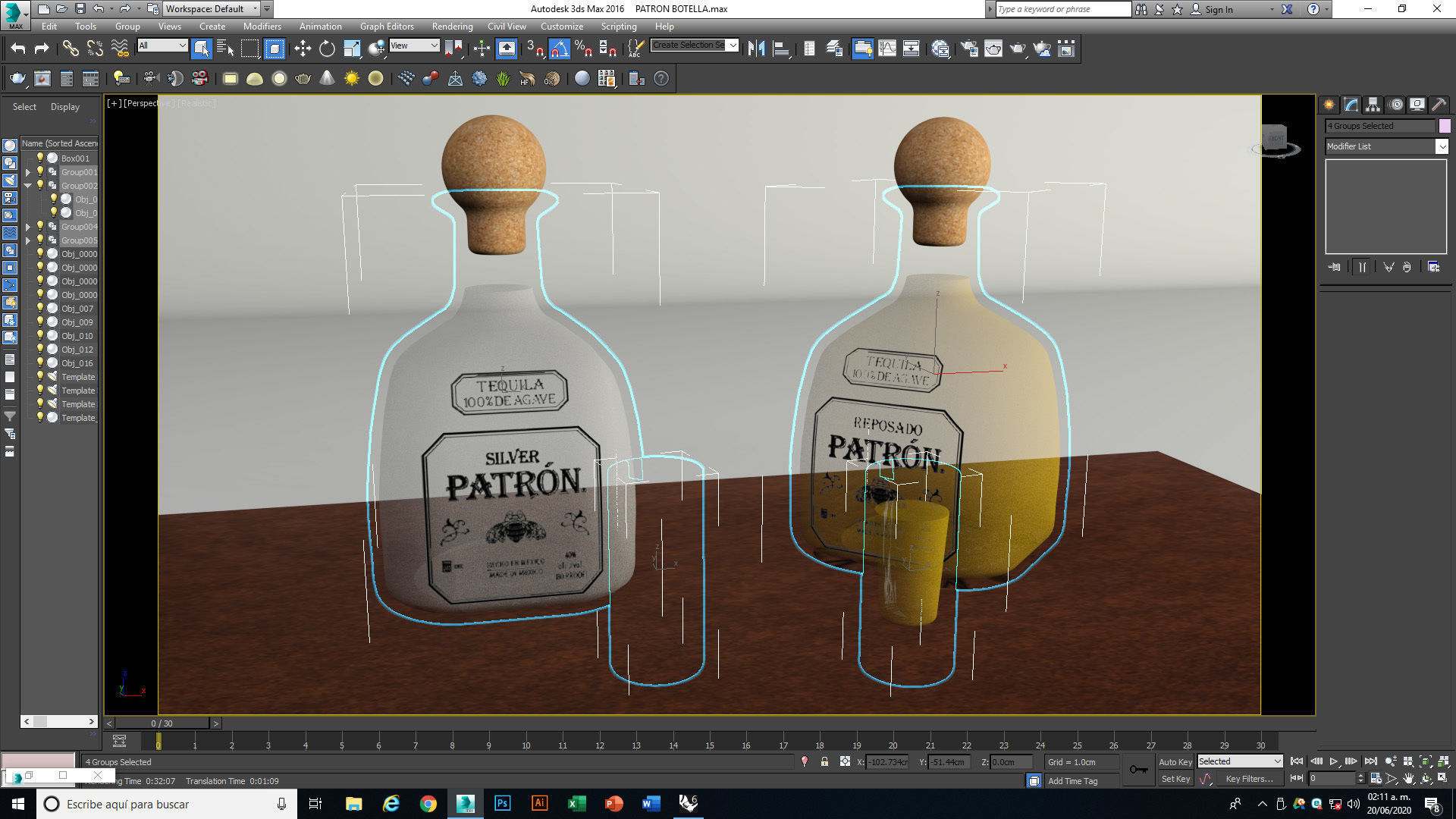
Task: Expand Group001 in scene explorer
Action: point(28,172)
